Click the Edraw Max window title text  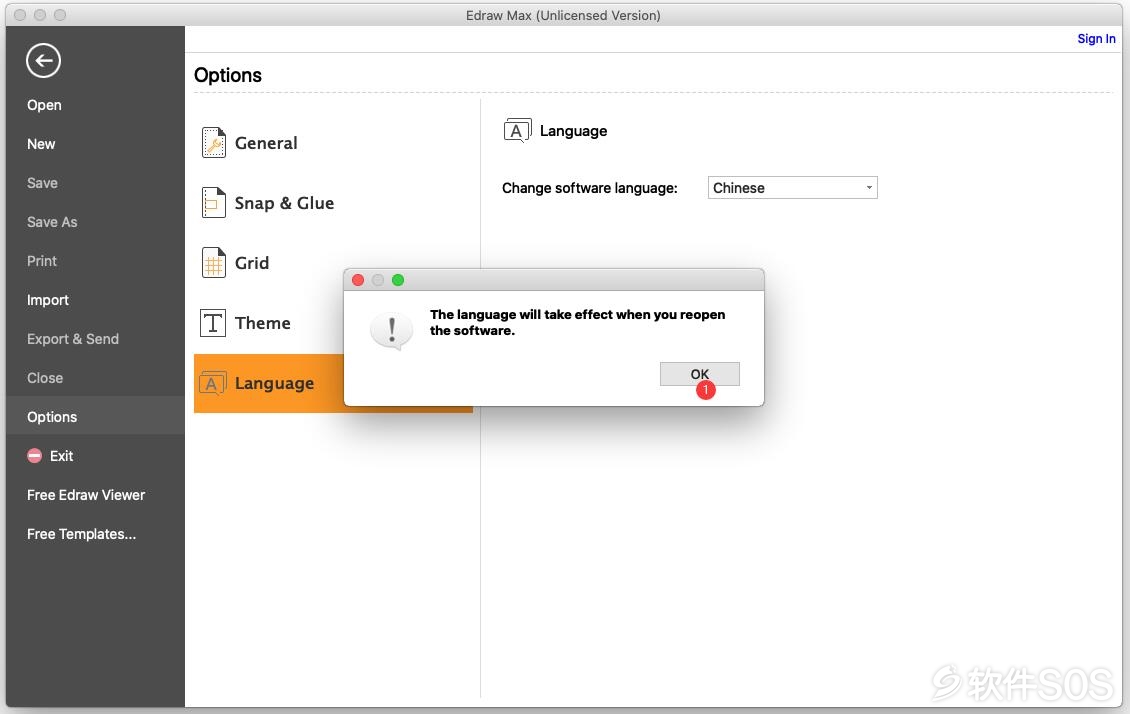563,15
